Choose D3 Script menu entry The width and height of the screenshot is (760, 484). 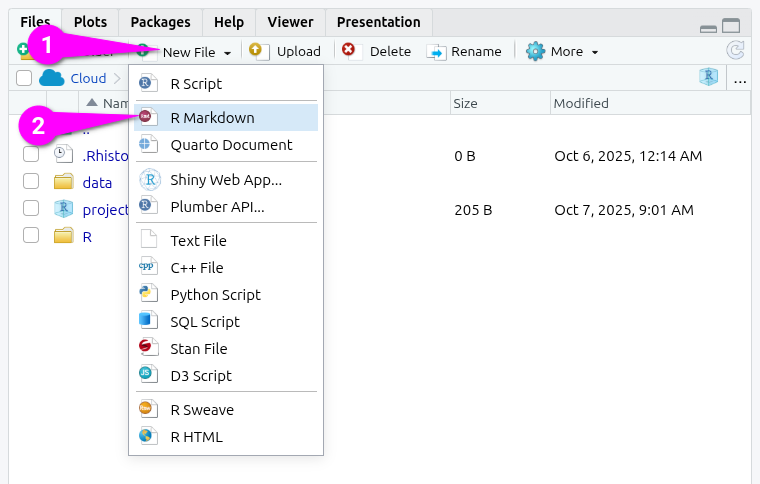coord(226,376)
